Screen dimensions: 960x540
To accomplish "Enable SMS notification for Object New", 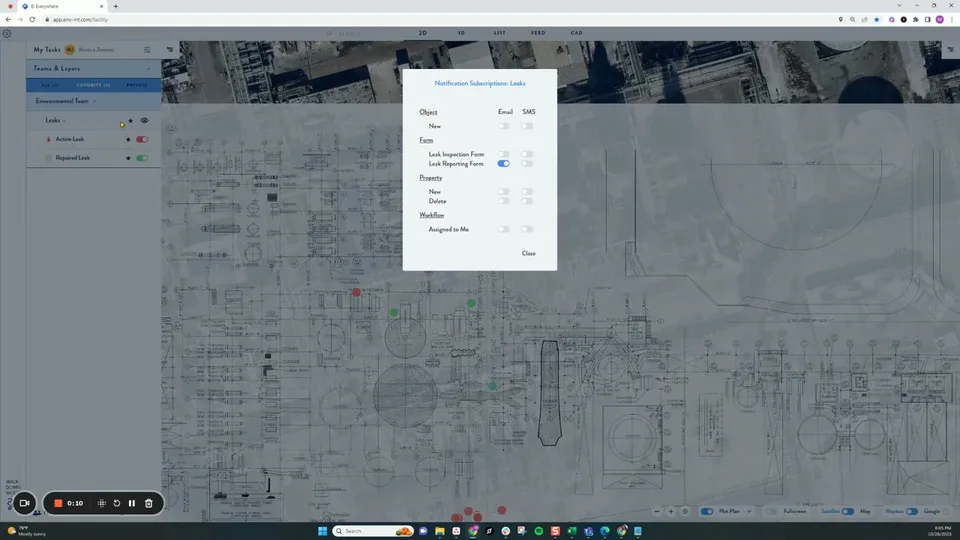I will pyautogui.click(x=527, y=126).
